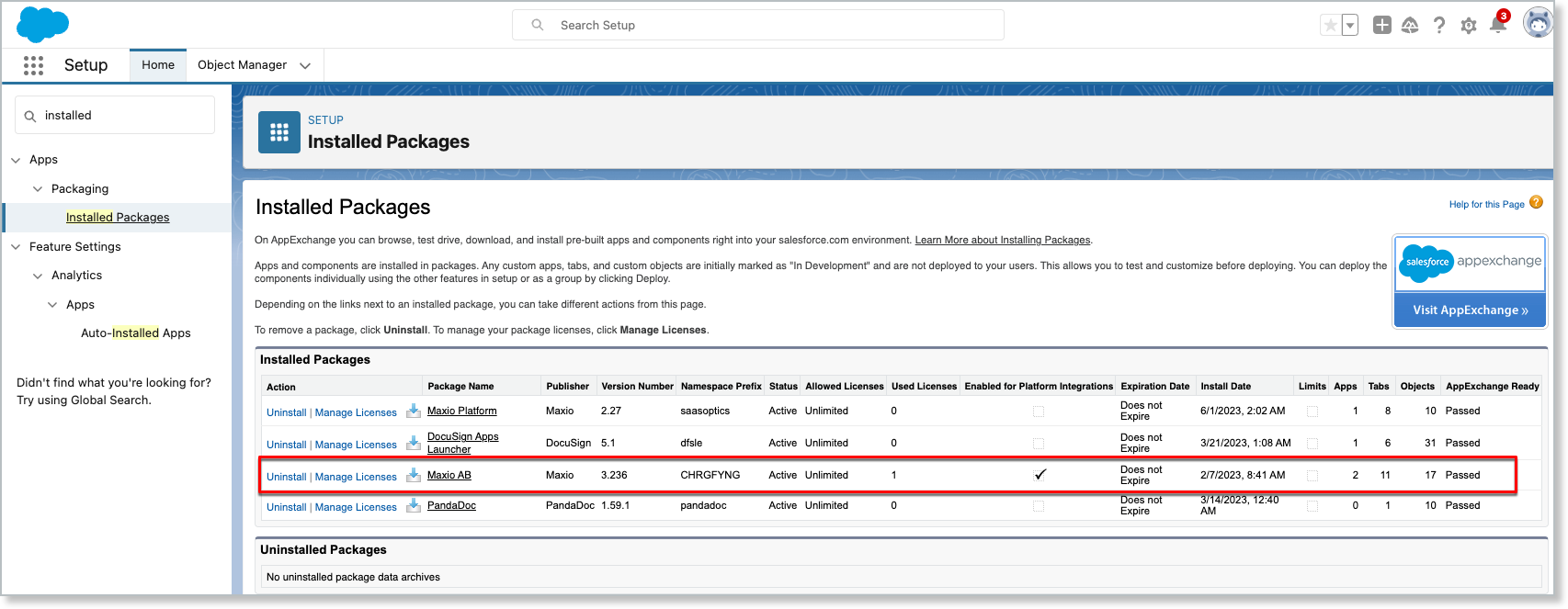Open the favorites list dropdown arrow

(x=1350, y=26)
